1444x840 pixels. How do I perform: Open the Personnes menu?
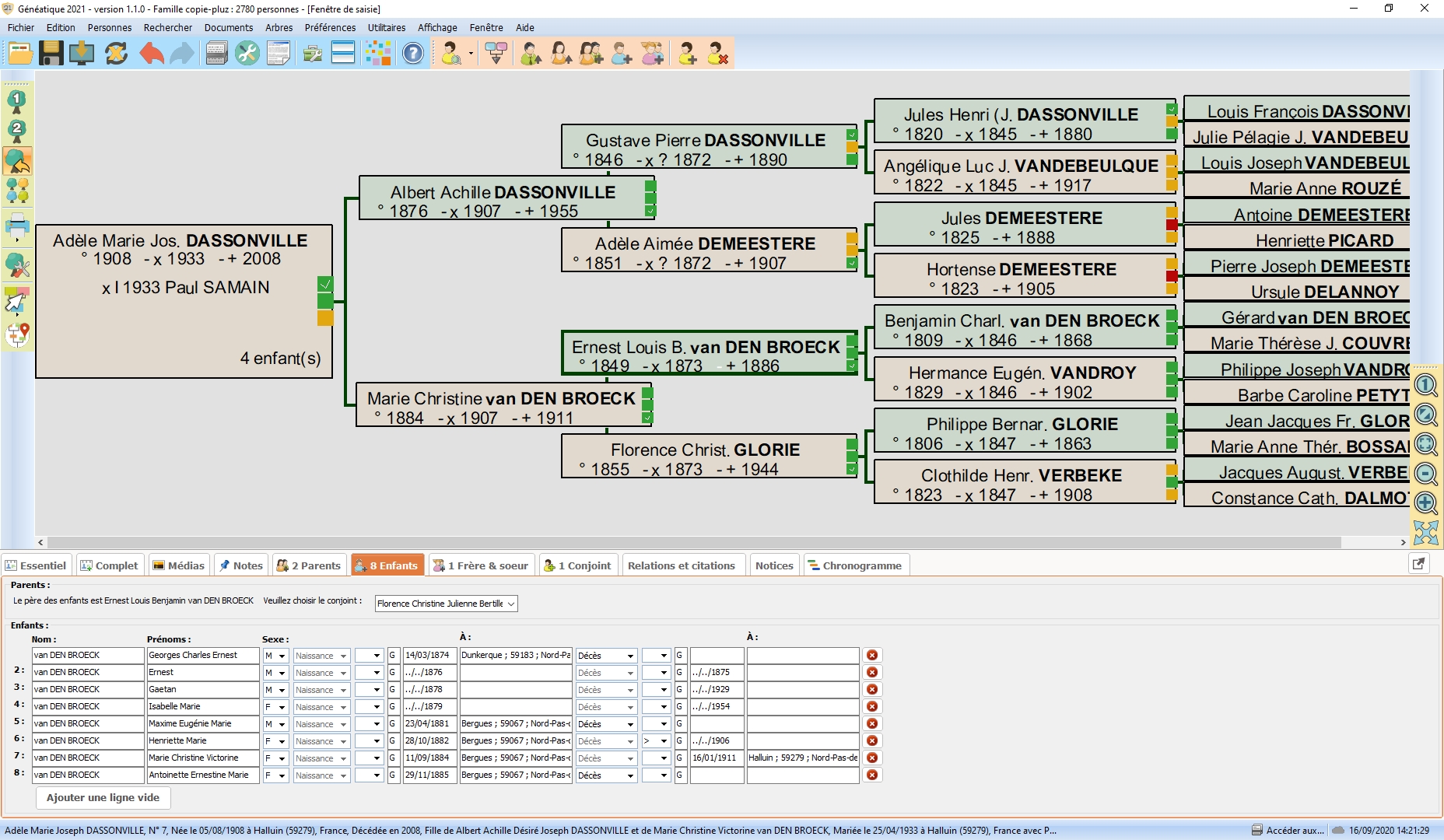110,27
